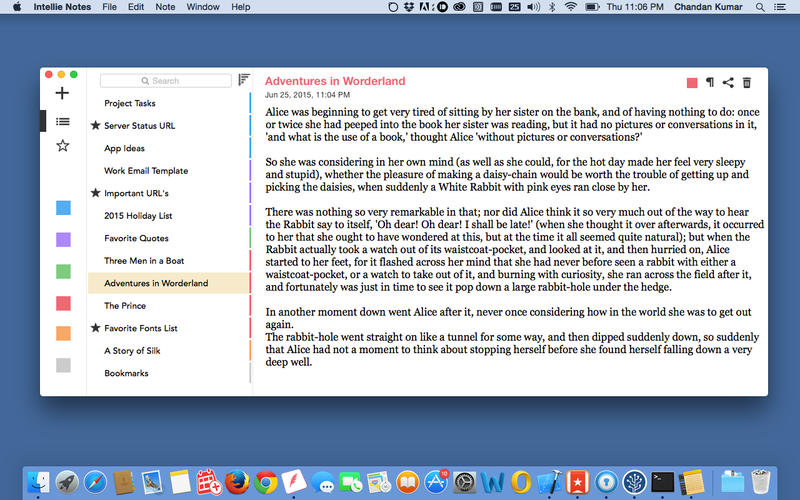The width and height of the screenshot is (800, 500).
Task: Toggle the star on Server Status URL
Action: tap(95, 125)
